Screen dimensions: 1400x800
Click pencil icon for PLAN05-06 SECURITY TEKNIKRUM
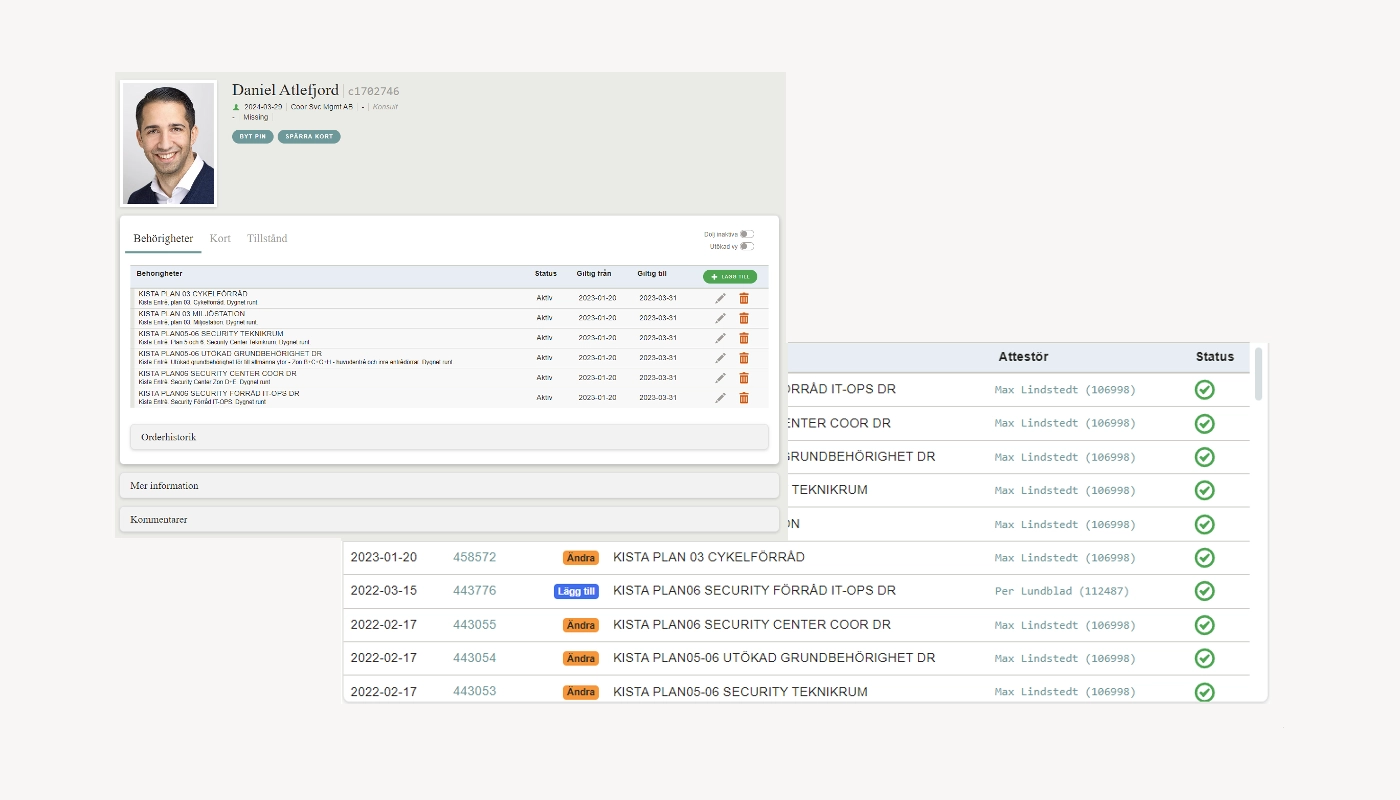click(720, 338)
